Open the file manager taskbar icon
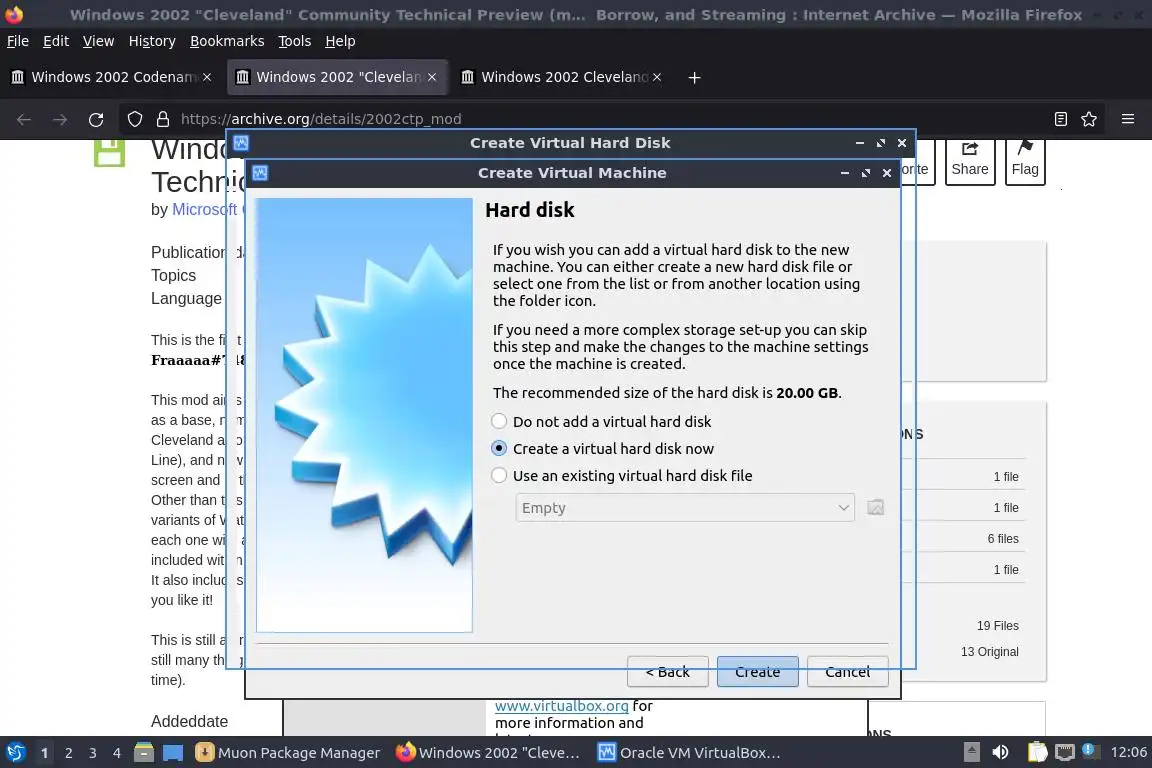Image resolution: width=1152 pixels, height=768 pixels. pos(144,753)
